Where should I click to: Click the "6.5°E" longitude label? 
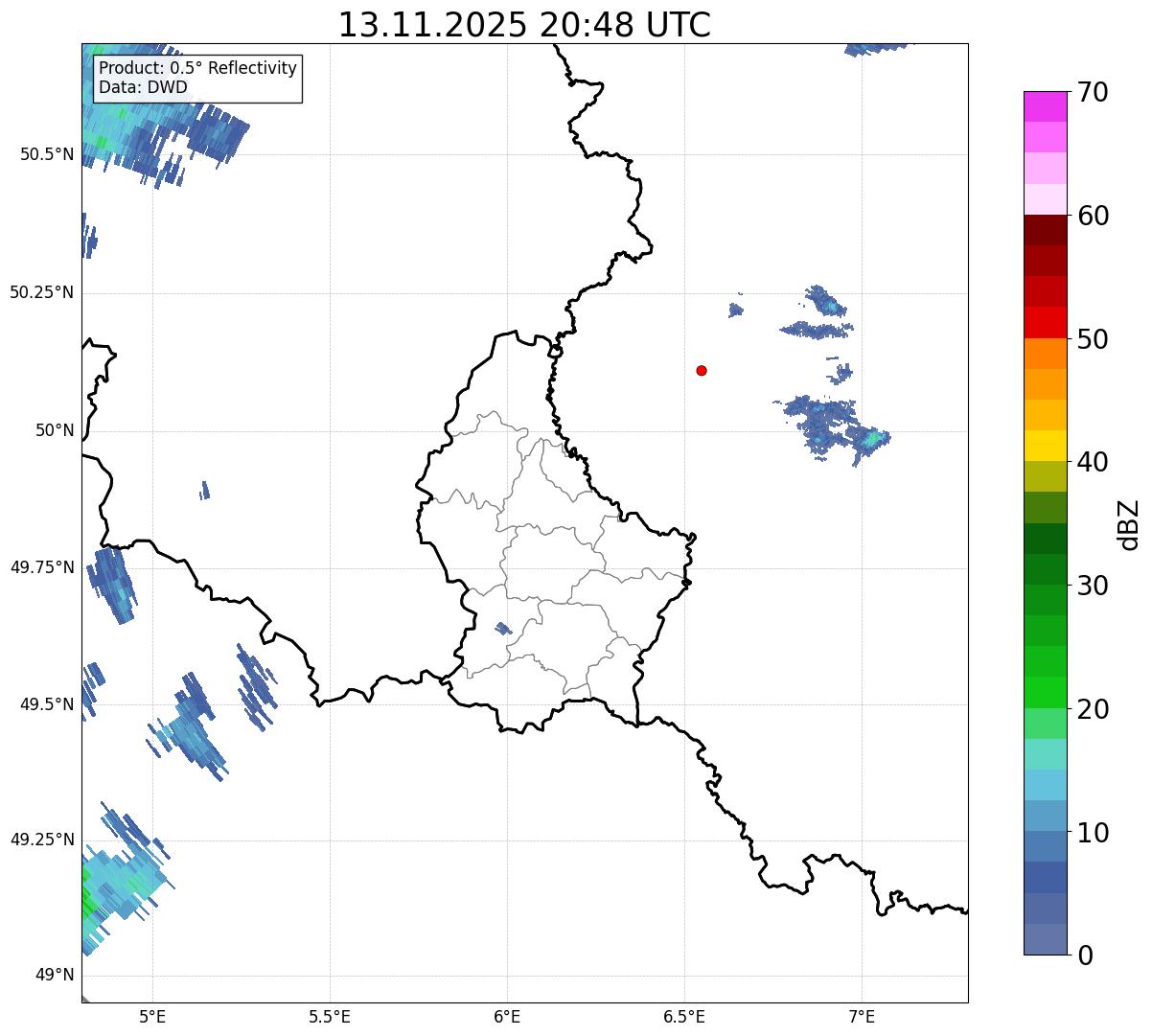click(x=684, y=1016)
